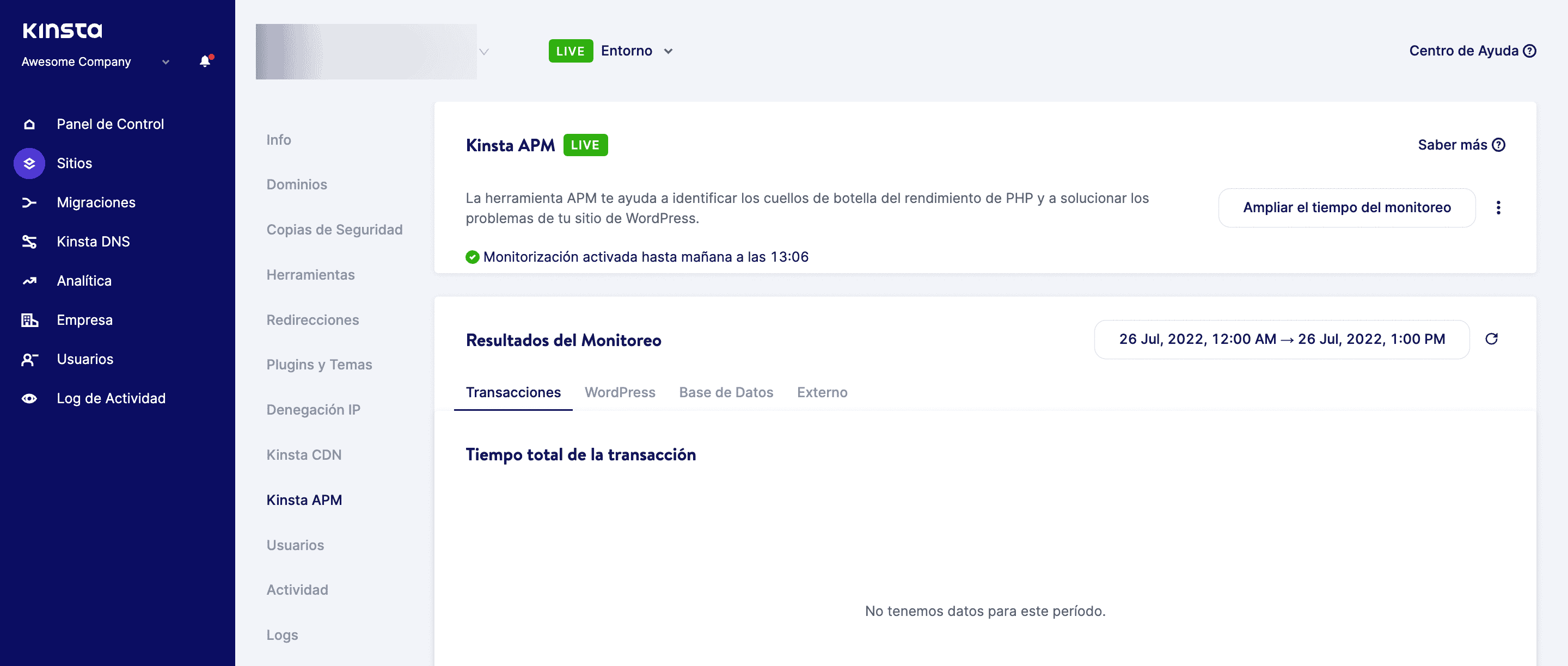Viewport: 1568px width, 666px height.
Task: Click the blurred site name thumbnail
Action: (366, 52)
